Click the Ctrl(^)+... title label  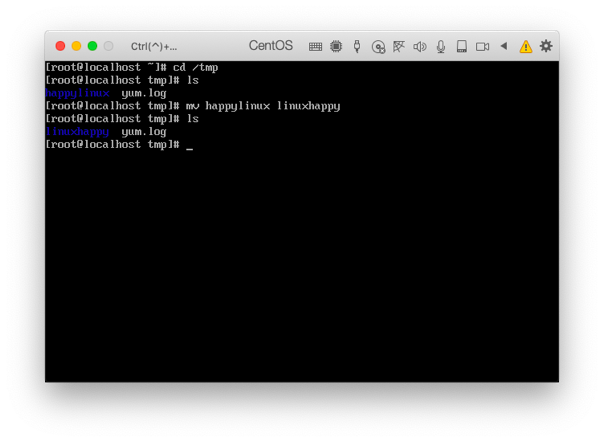click(154, 47)
